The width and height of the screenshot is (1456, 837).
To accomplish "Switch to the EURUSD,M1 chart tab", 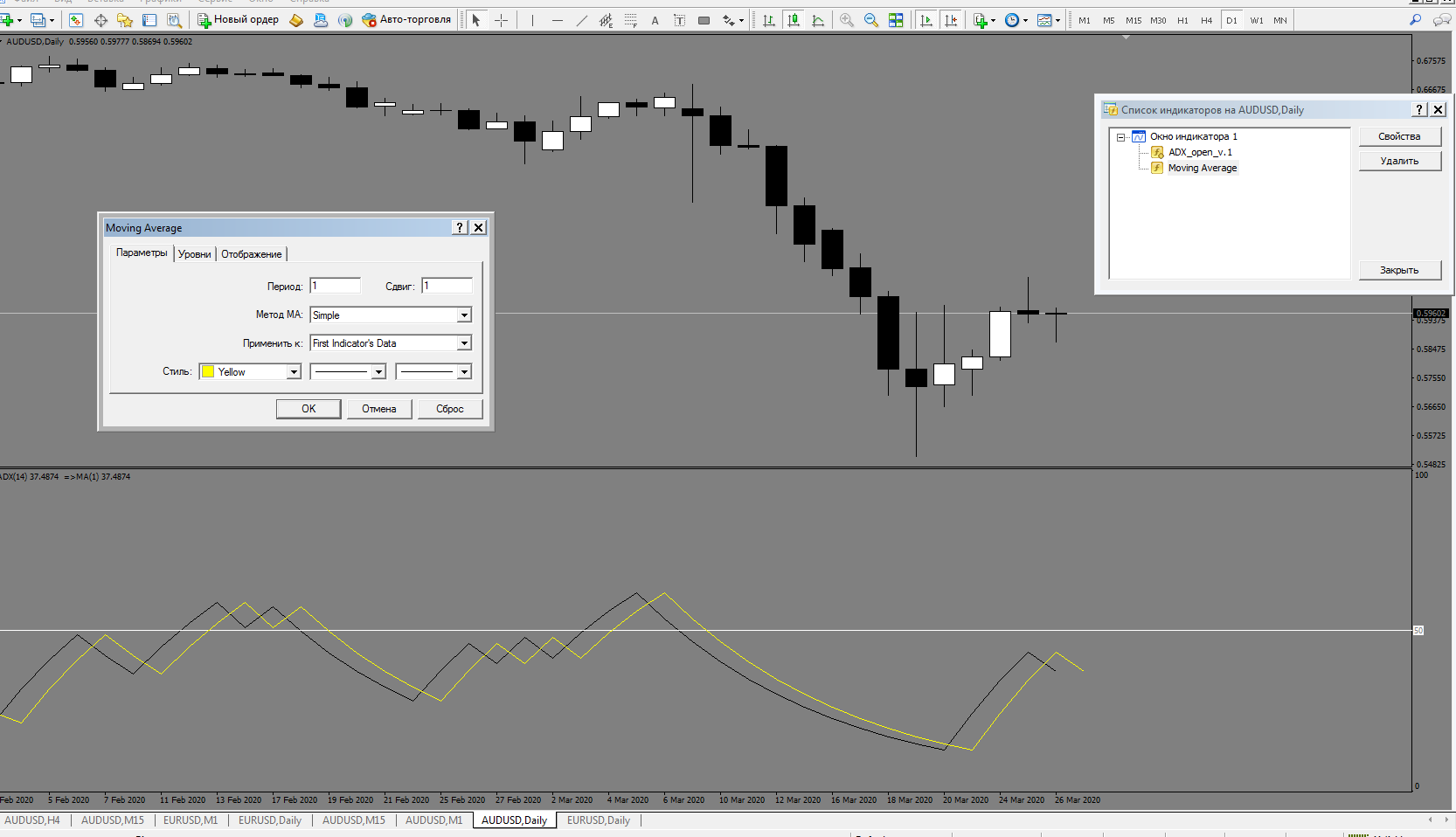I will click(x=191, y=820).
